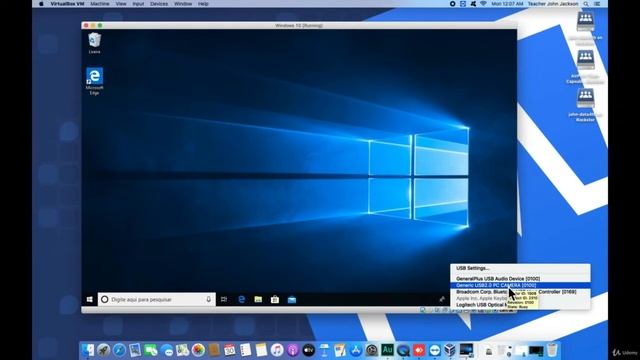Open Calendar app in the Dock

[229, 350]
